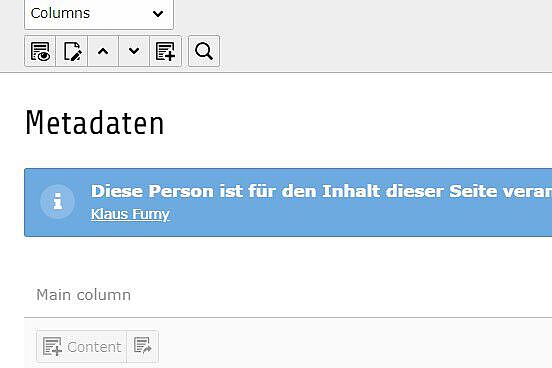Select the Metadaten page heading
The height and width of the screenshot is (368, 552).
[x=95, y=123]
